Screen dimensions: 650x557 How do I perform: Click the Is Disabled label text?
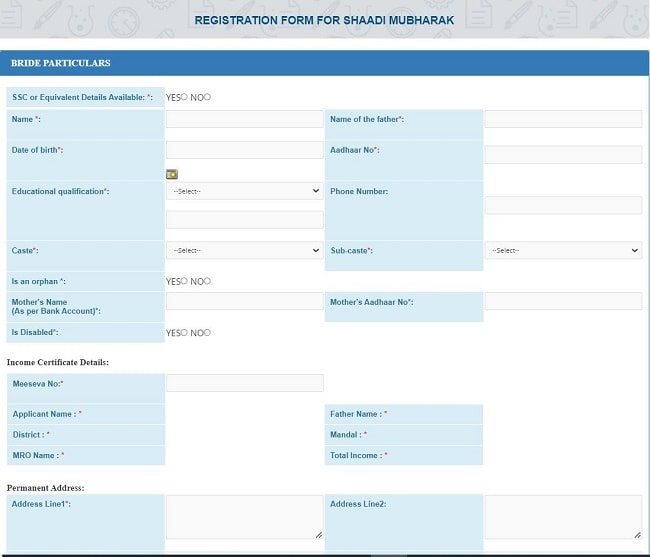pos(35,332)
